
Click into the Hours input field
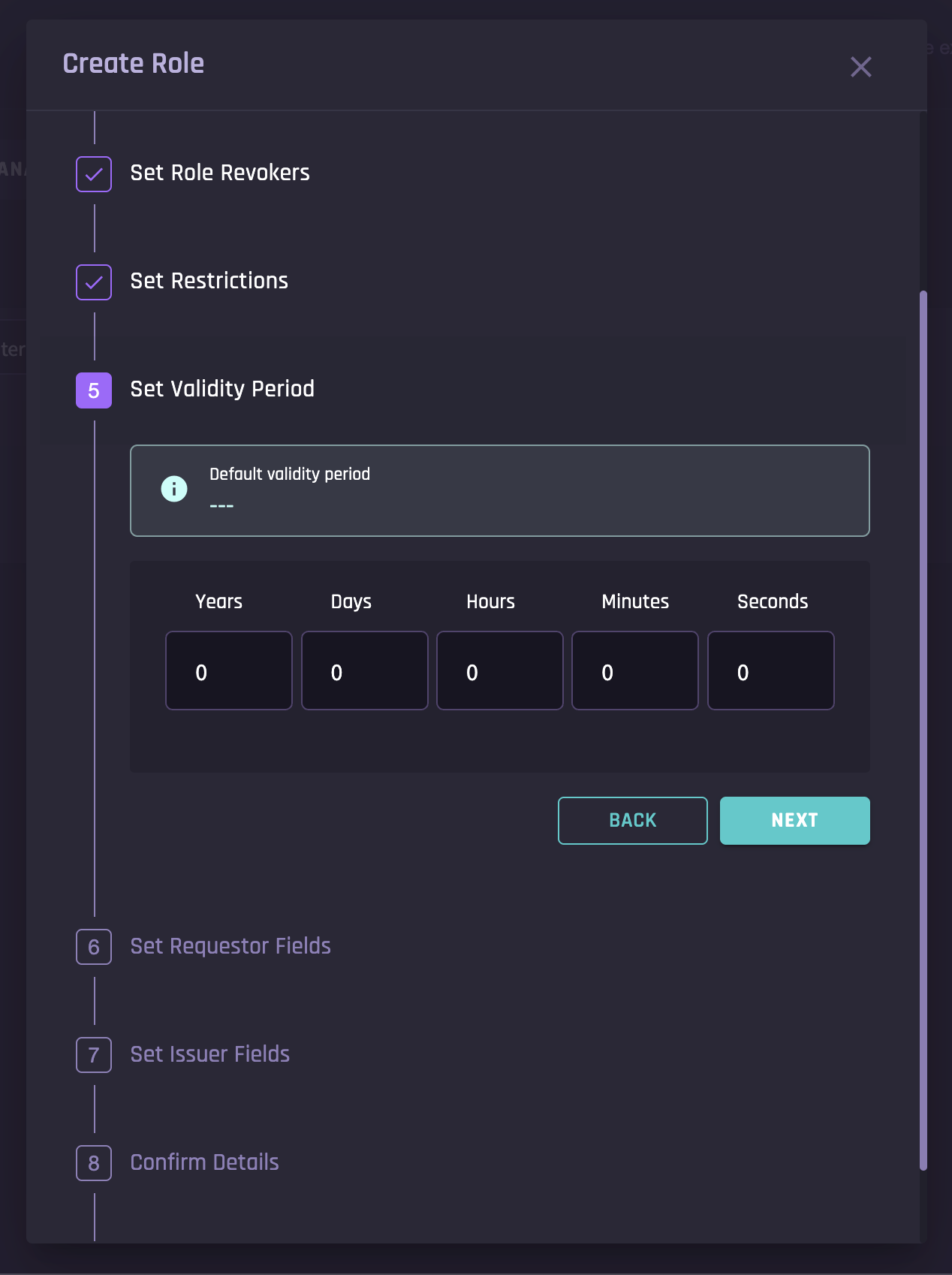(500, 671)
